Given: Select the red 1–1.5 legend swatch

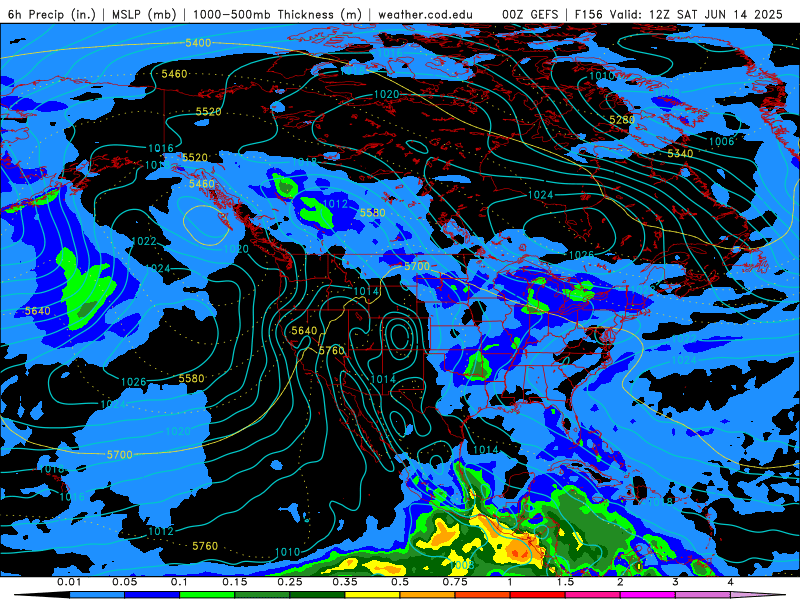Looking at the screenshot, I should 537,595.
